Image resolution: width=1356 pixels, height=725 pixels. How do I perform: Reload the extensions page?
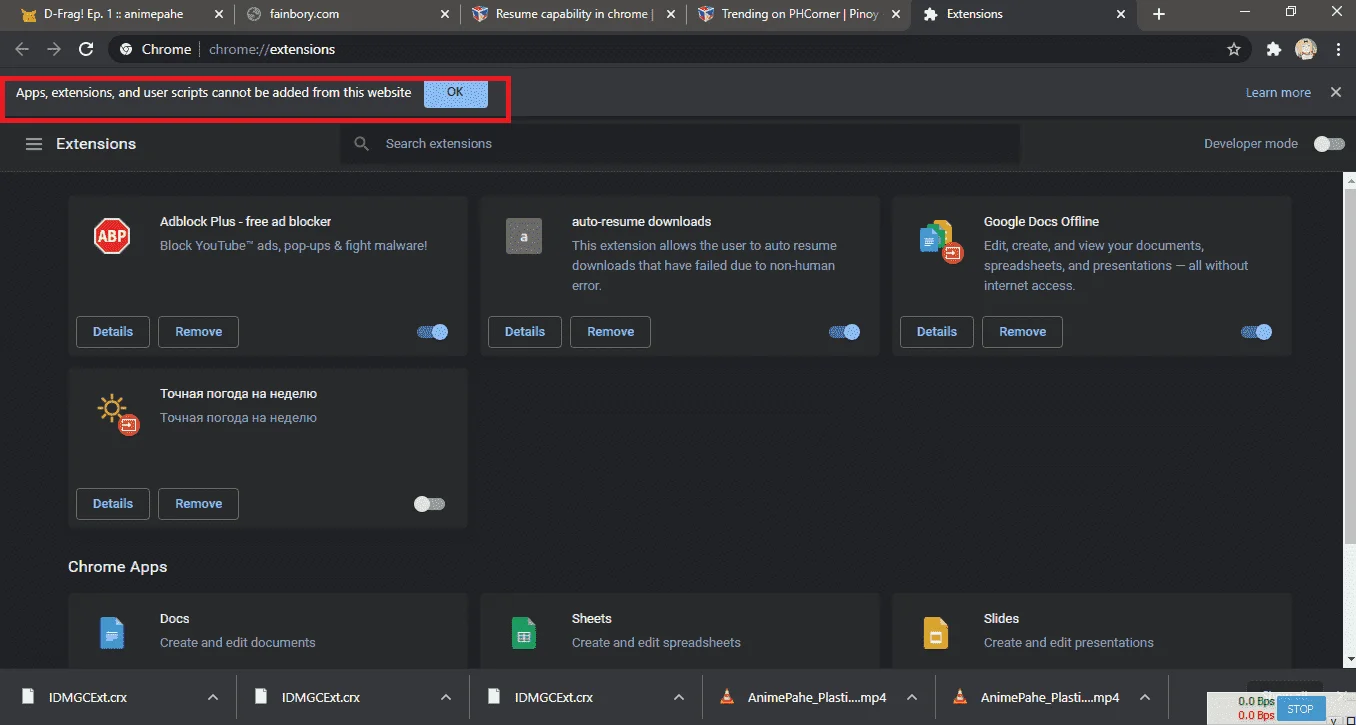86,49
